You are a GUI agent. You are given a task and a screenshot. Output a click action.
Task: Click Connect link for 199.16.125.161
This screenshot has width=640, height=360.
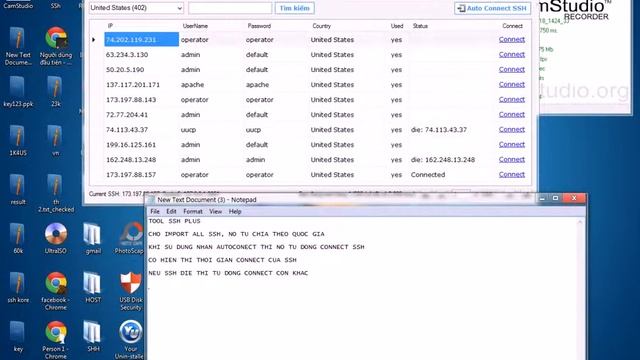pyautogui.click(x=511, y=144)
